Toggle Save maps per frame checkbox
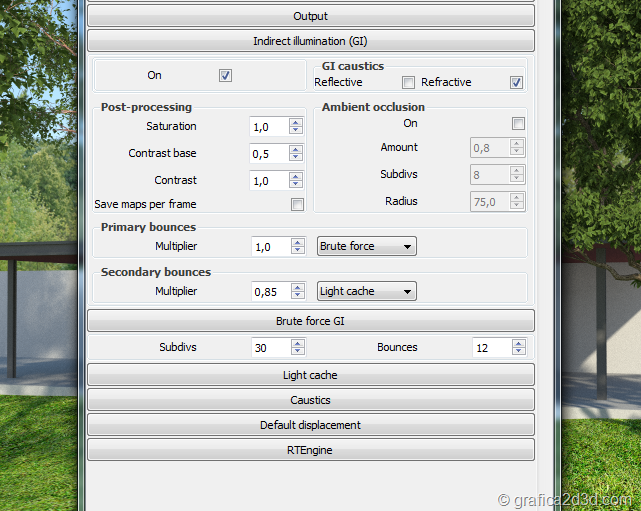 pos(297,205)
